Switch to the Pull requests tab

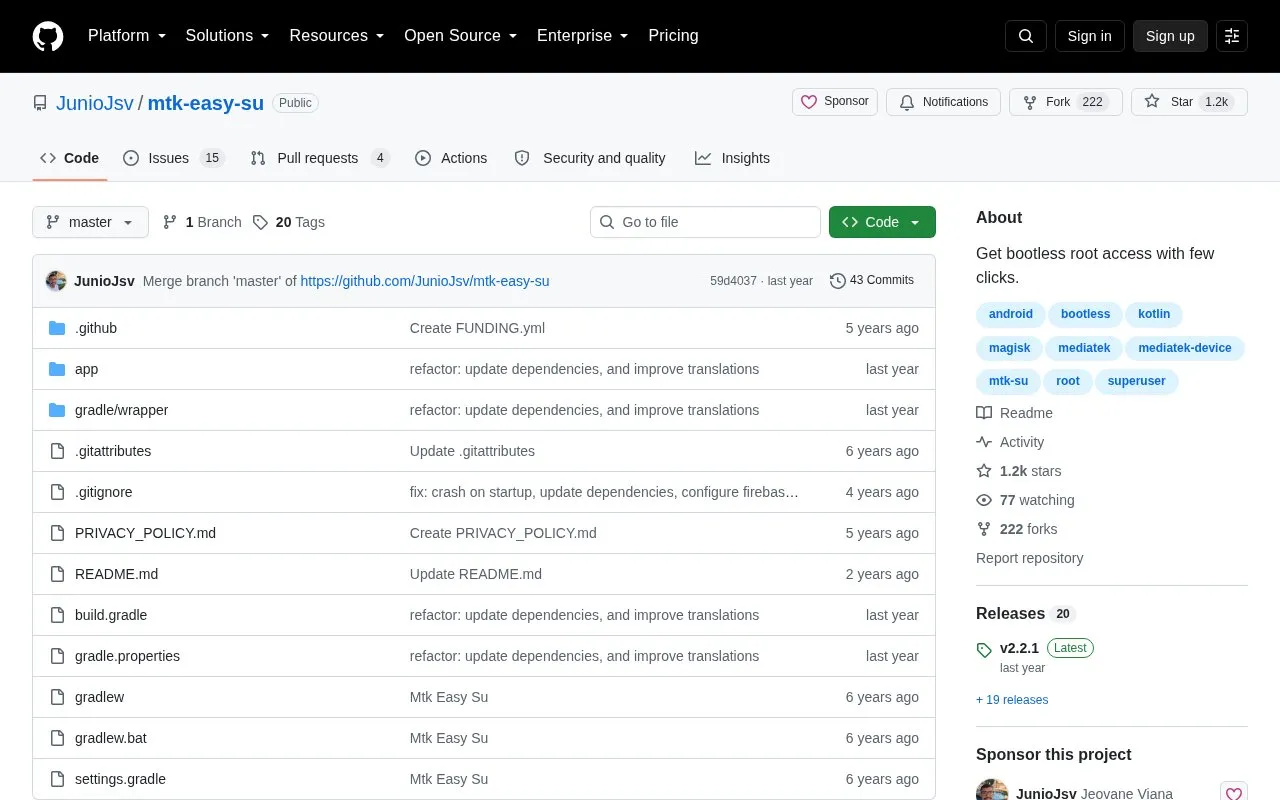click(320, 158)
